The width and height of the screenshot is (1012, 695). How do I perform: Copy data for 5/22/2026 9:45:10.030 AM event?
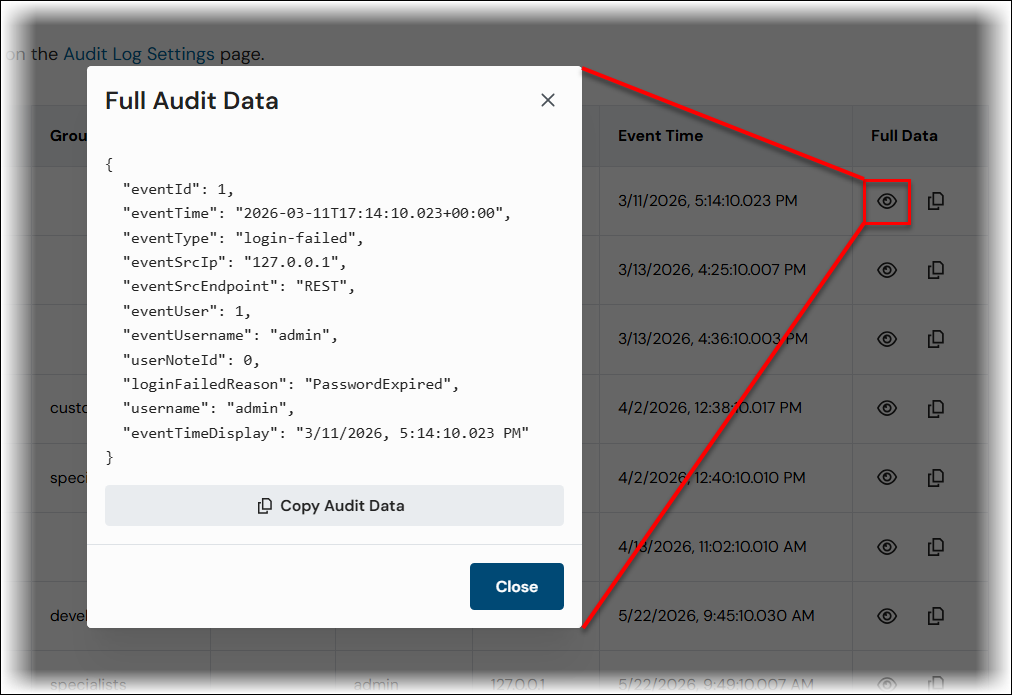pyautogui.click(x=936, y=616)
